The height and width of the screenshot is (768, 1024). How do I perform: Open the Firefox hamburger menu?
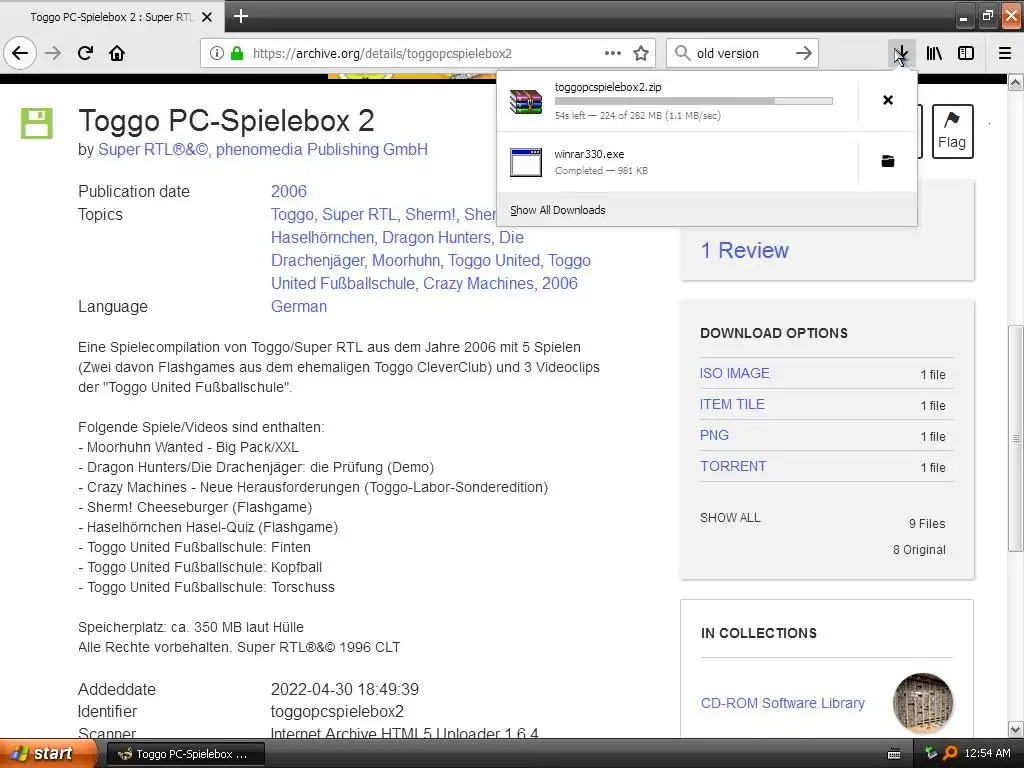coord(1005,54)
